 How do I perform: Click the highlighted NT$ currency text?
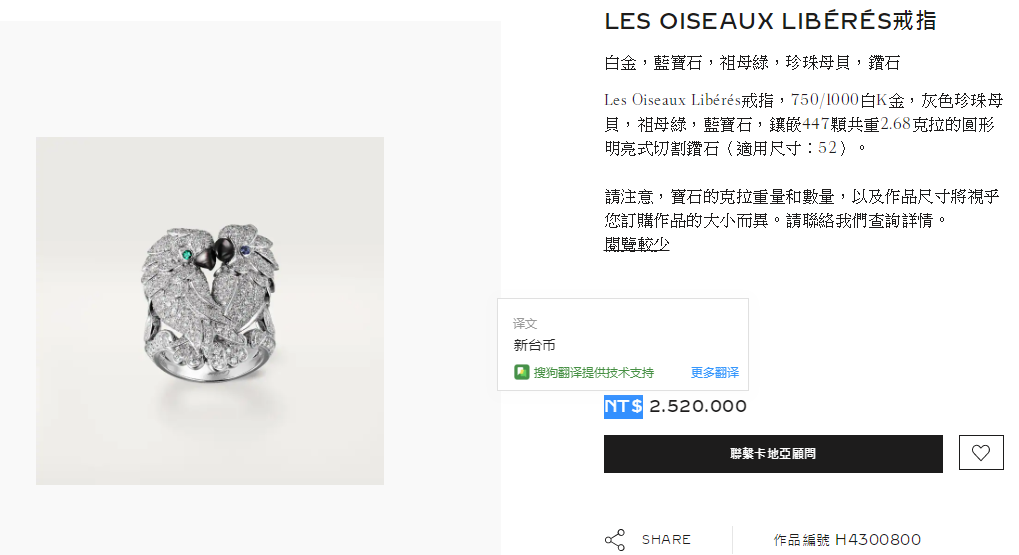[623, 407]
